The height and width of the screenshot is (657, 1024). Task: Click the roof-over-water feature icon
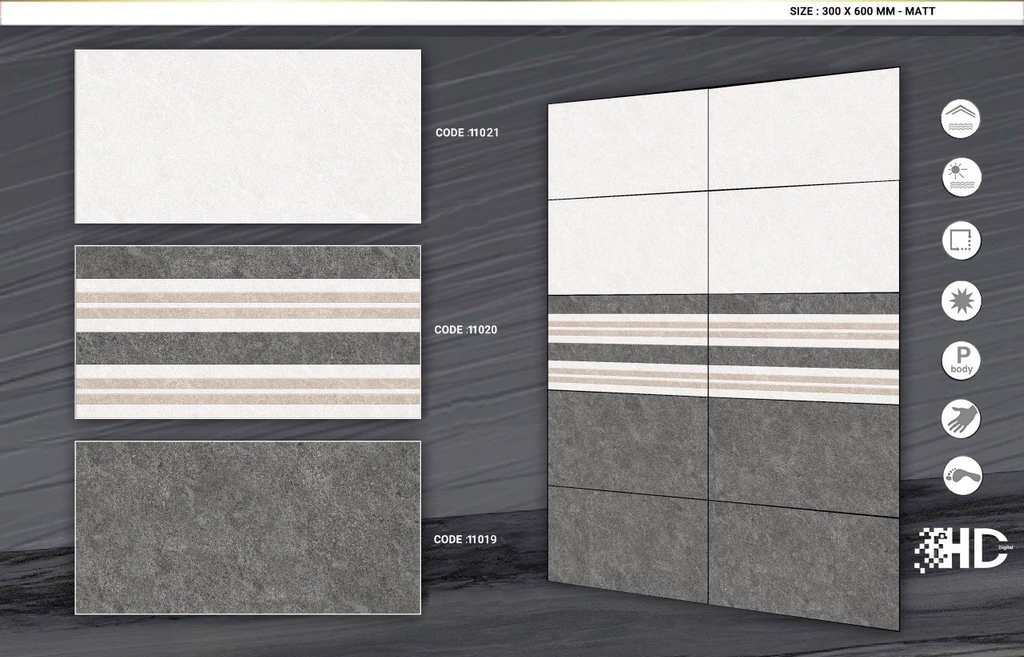(x=961, y=118)
